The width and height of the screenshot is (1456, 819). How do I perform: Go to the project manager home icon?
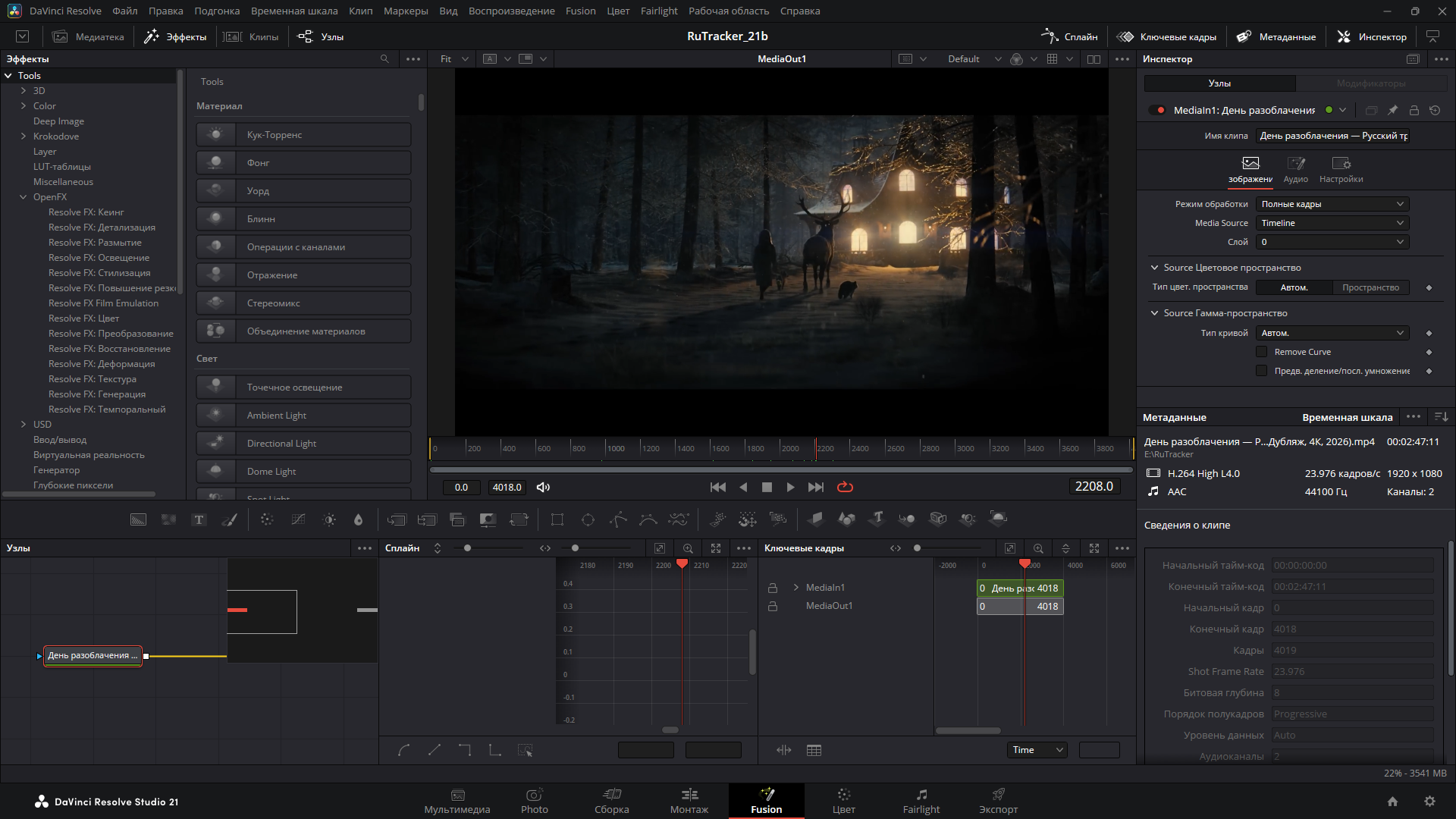(1392, 802)
